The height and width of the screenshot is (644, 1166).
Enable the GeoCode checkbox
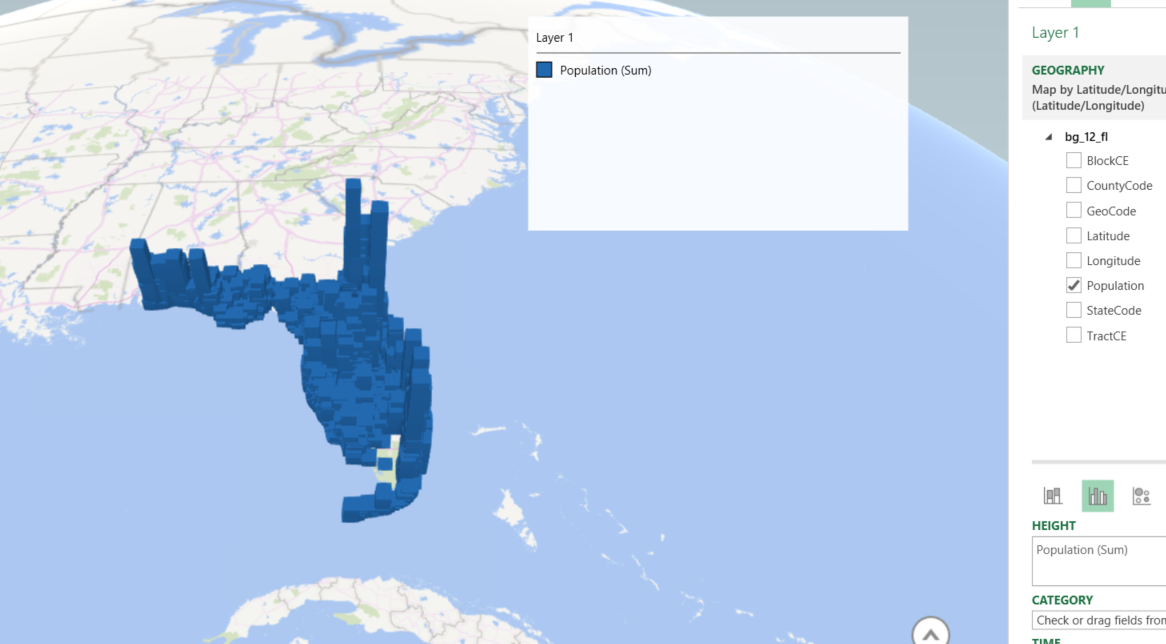1073,210
